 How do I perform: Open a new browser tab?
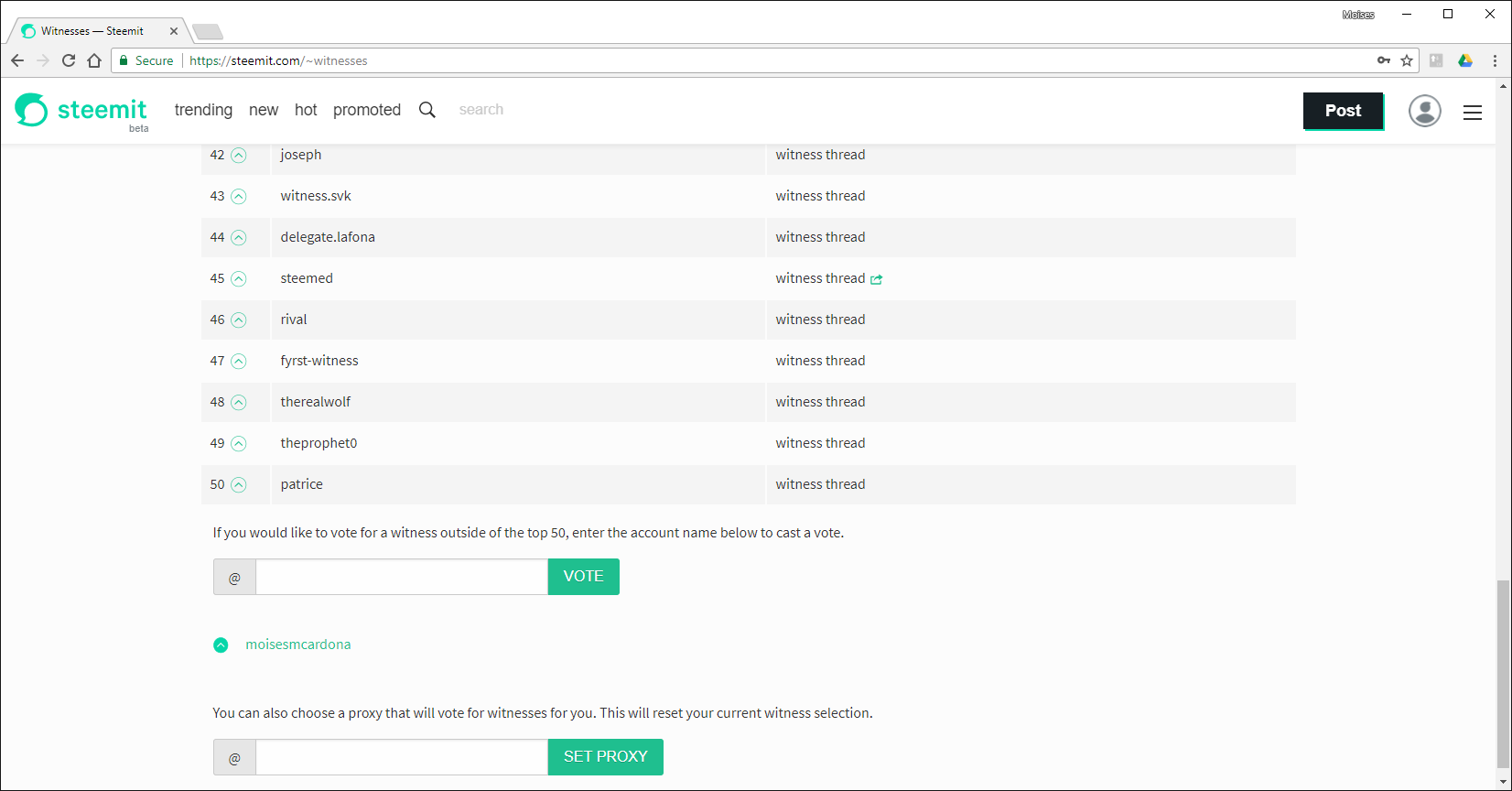click(x=208, y=32)
